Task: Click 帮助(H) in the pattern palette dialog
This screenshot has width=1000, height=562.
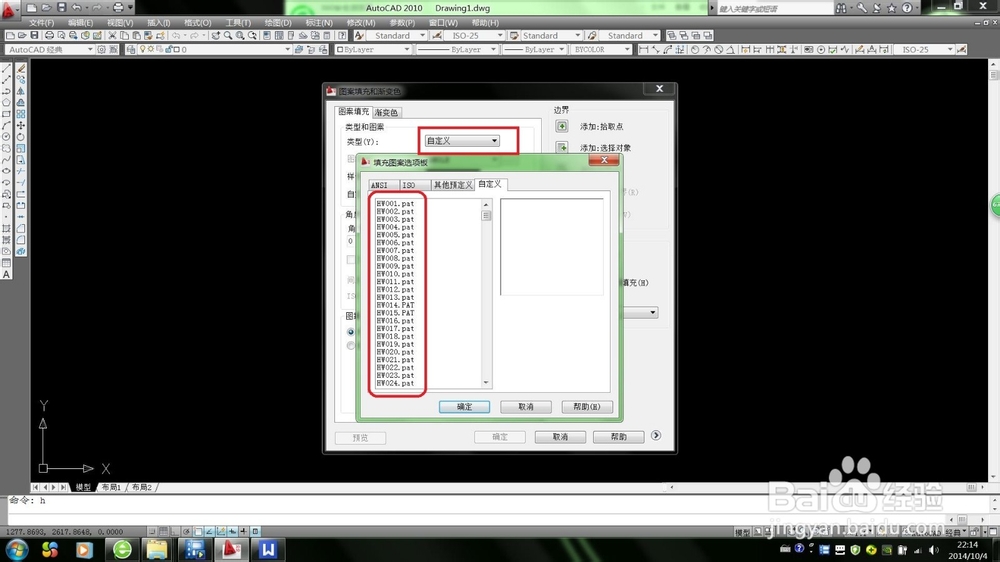Action: 587,407
